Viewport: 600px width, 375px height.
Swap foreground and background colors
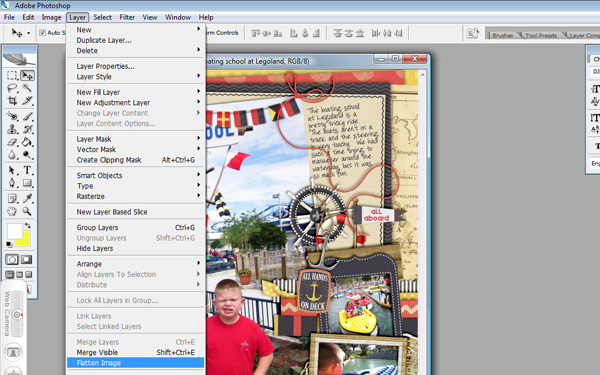[27, 225]
